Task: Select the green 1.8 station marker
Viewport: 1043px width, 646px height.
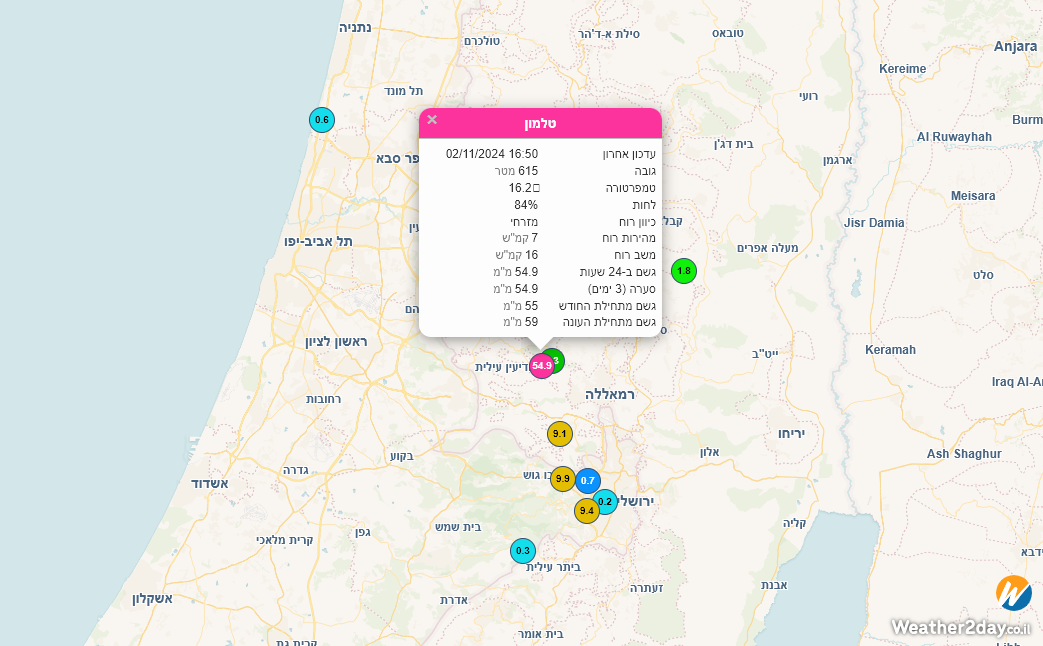Action: click(684, 271)
